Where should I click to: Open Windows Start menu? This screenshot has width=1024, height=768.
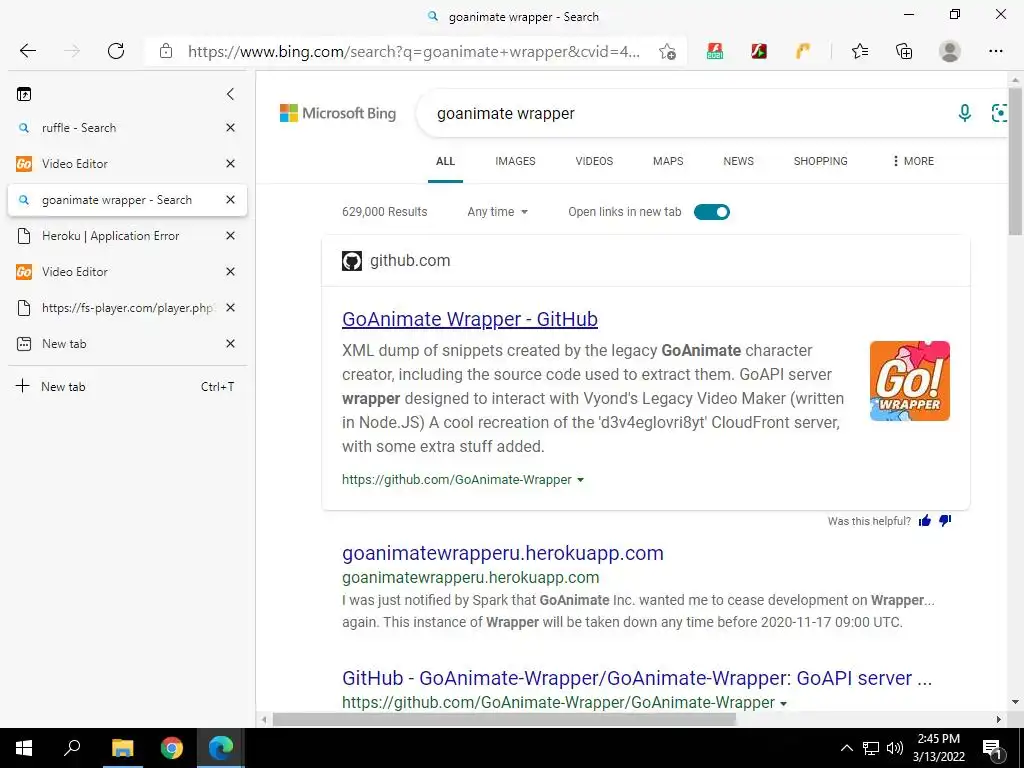coord(24,748)
